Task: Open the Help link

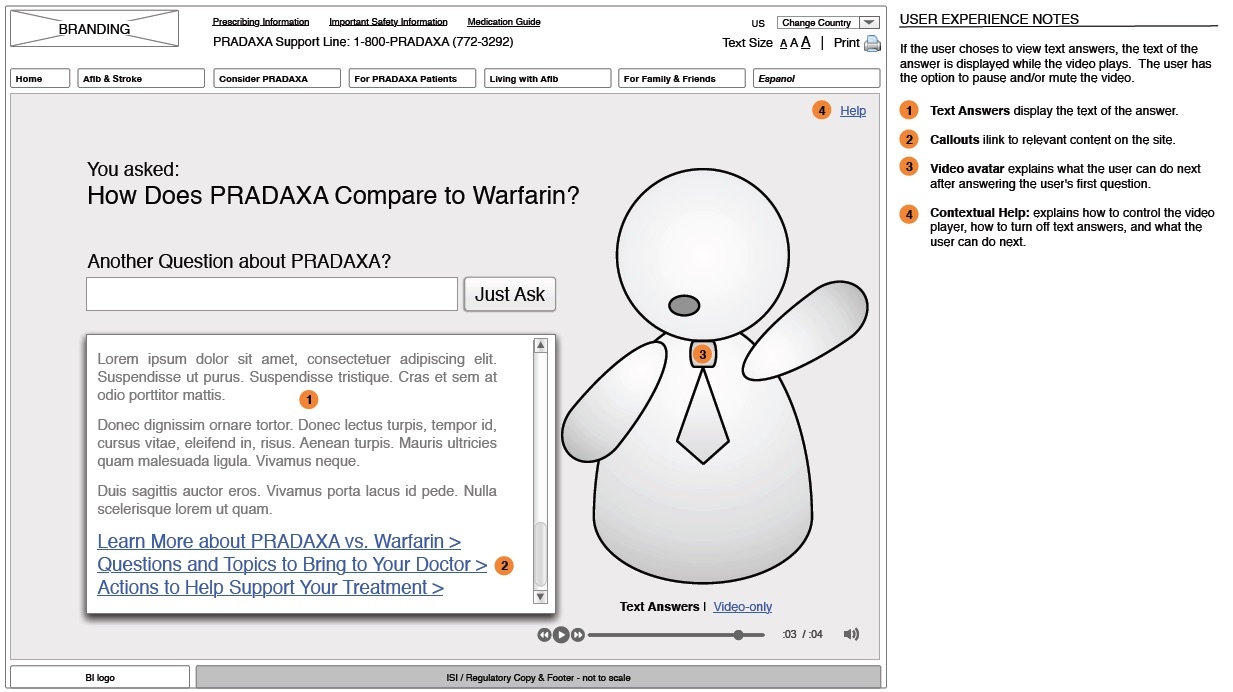Action: (x=853, y=111)
